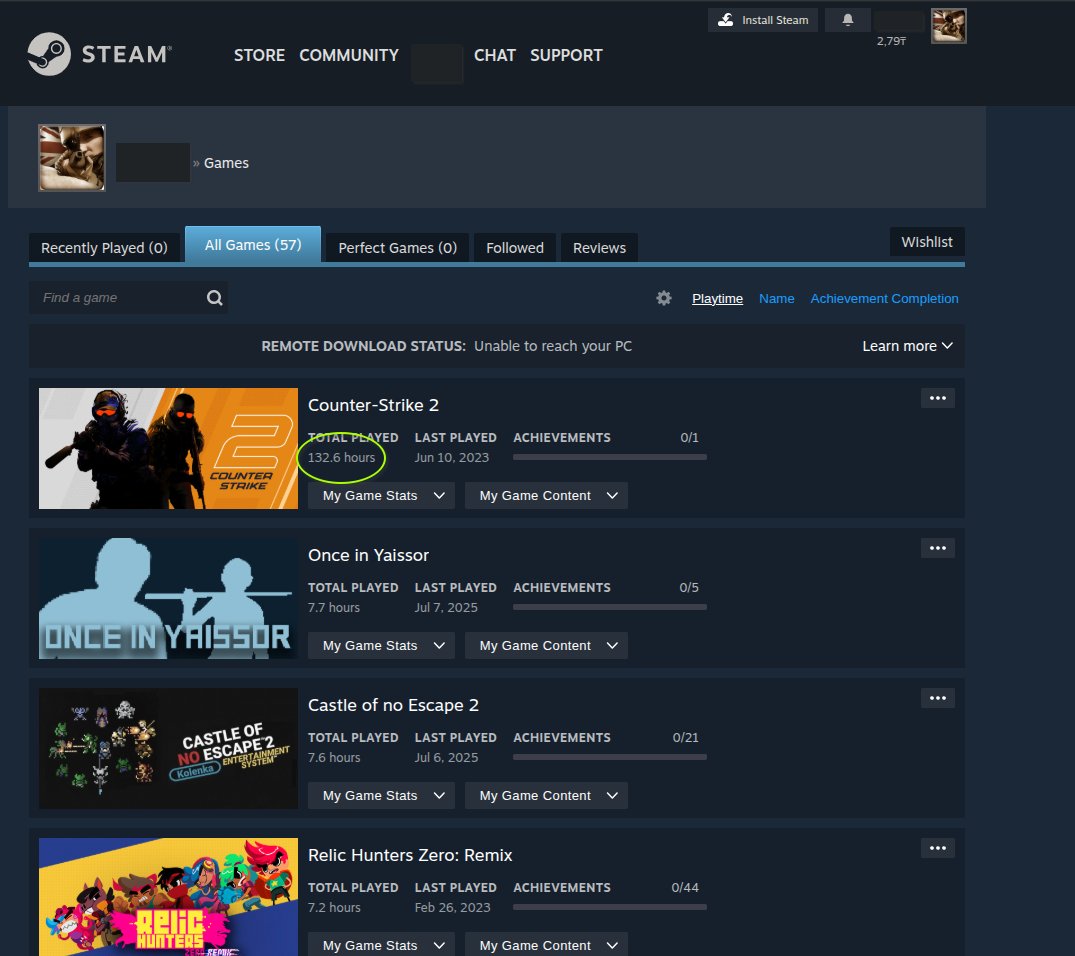
Task: Open Relic Hunters Zero three-dots options menu
Action: [937, 848]
